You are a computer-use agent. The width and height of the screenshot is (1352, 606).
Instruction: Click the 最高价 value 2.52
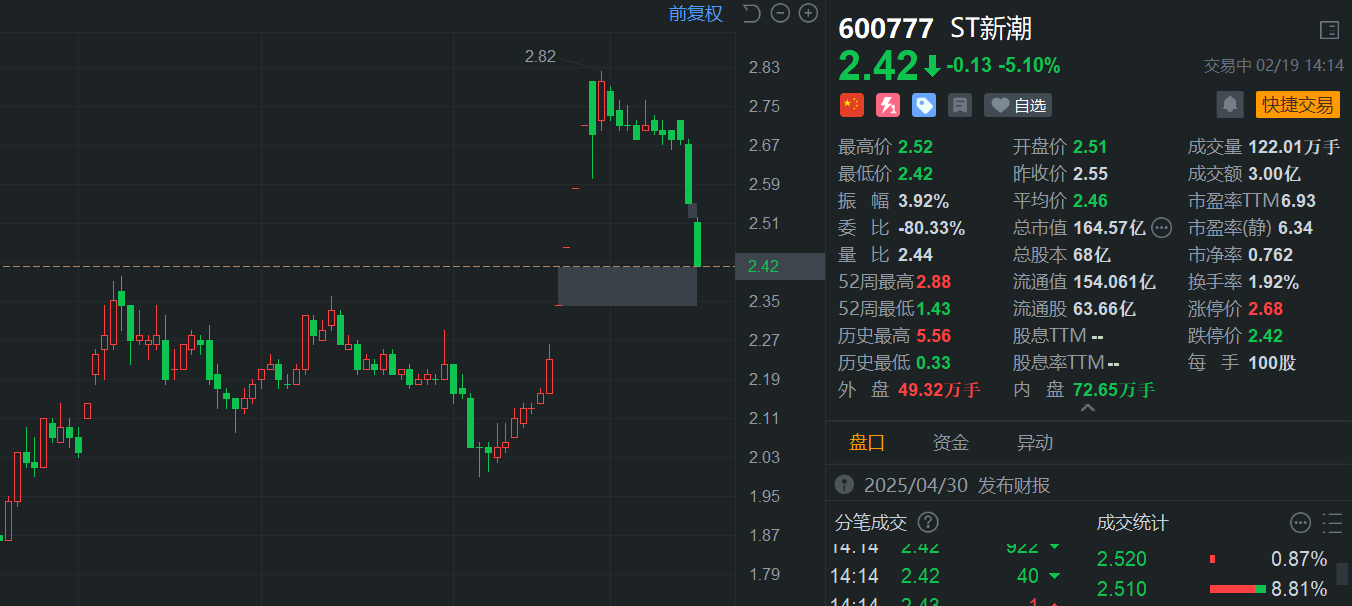pos(915,147)
